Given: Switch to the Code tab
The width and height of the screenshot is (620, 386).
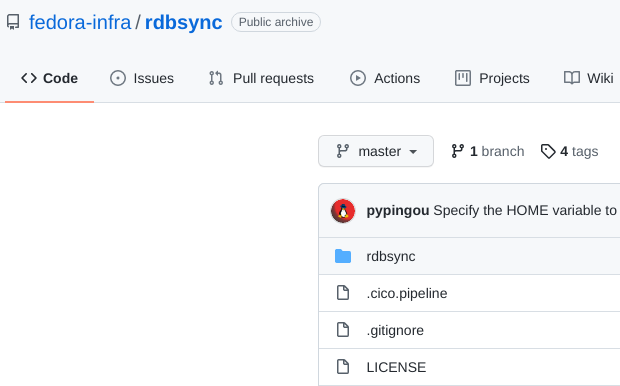Looking at the screenshot, I should 49,78.
